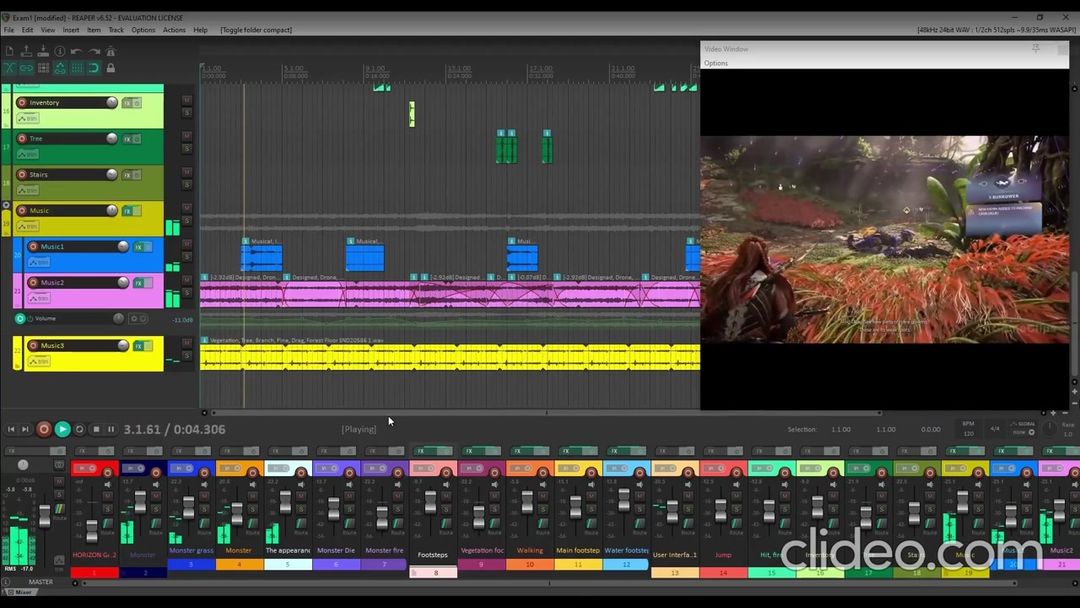This screenshot has height=608, width=1080.
Task: Click the red Record transport button
Action: point(43,429)
